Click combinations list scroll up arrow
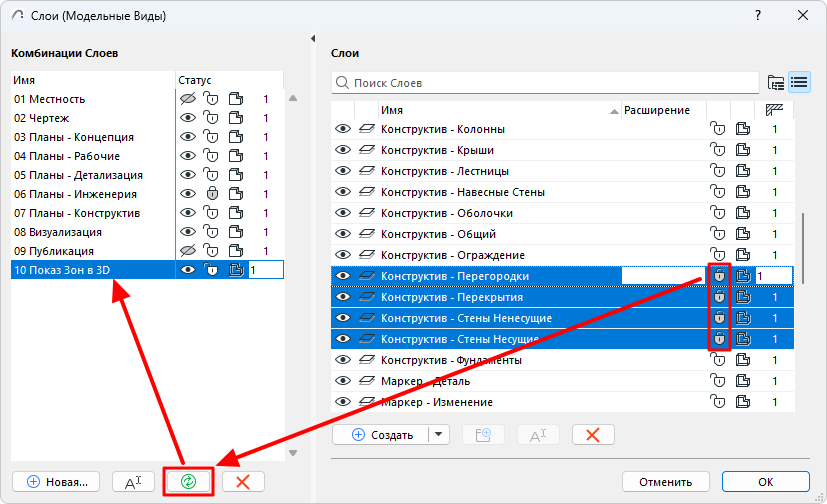Viewport: 827px width, 504px height. point(293,98)
